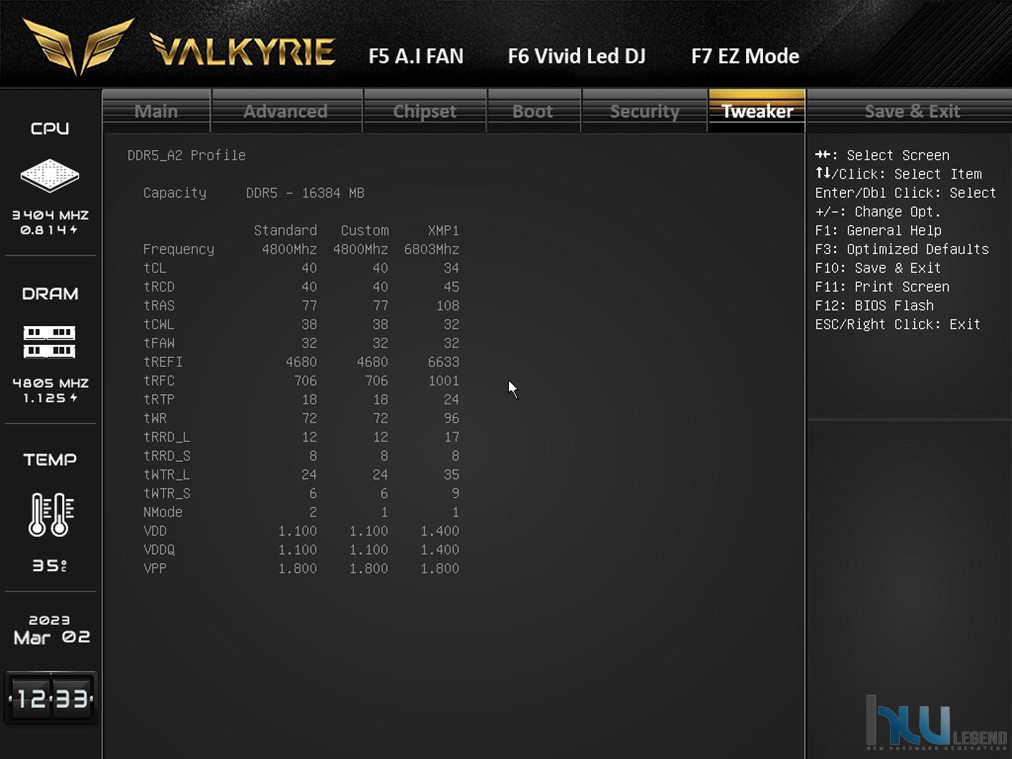Click the tWTR_S row label

click(167, 493)
